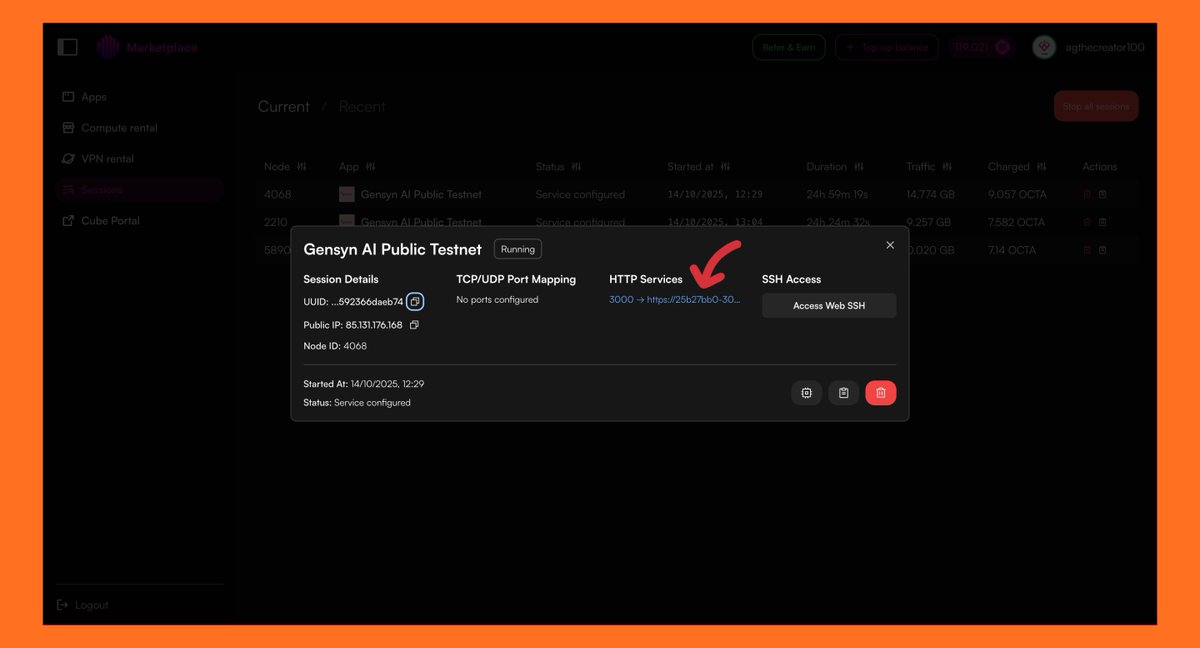The image size is (1200, 648).
Task: Click 'Started At: 14/10/2025, 12:29' text
Action: (364, 384)
